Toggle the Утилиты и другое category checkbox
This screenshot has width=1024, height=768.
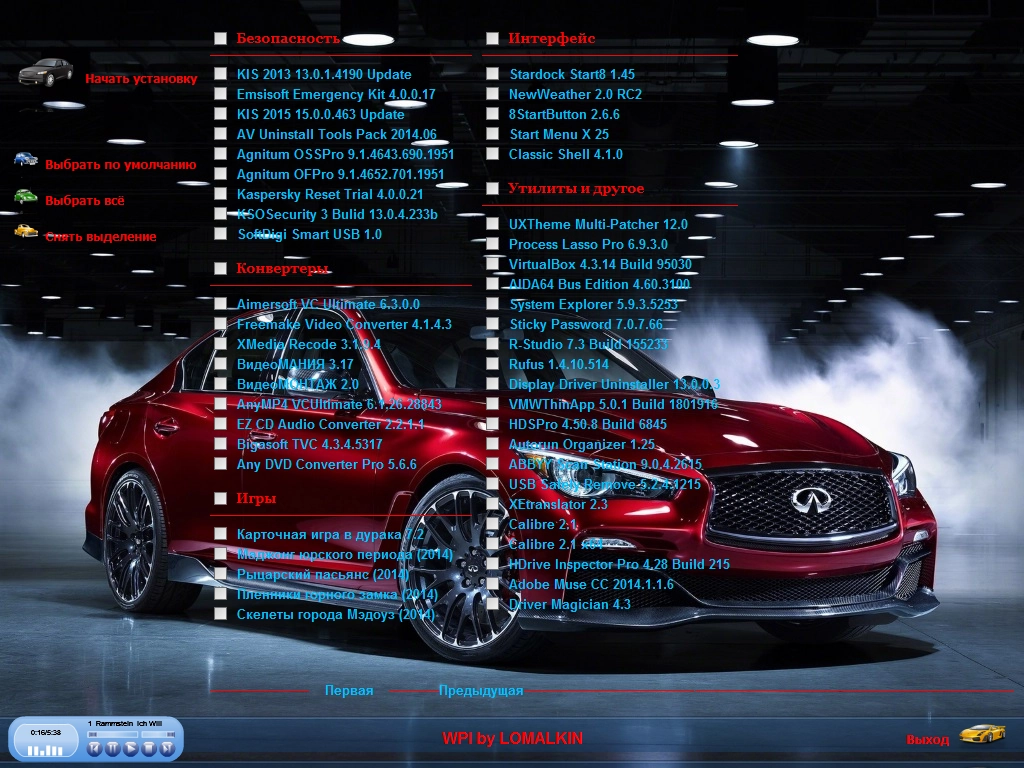pos(492,188)
